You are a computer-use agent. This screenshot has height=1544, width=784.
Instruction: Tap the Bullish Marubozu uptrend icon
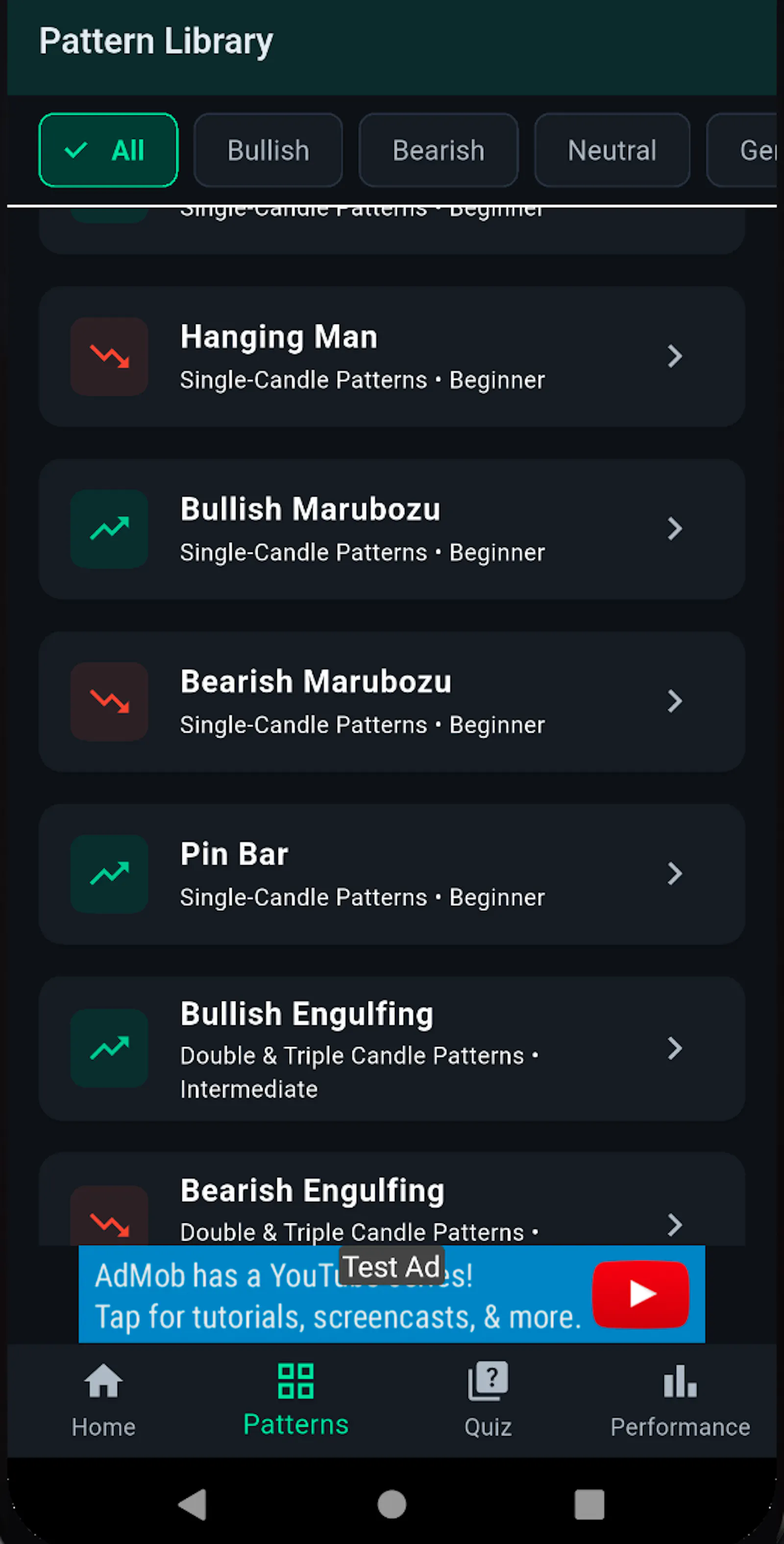pyautogui.click(x=109, y=529)
